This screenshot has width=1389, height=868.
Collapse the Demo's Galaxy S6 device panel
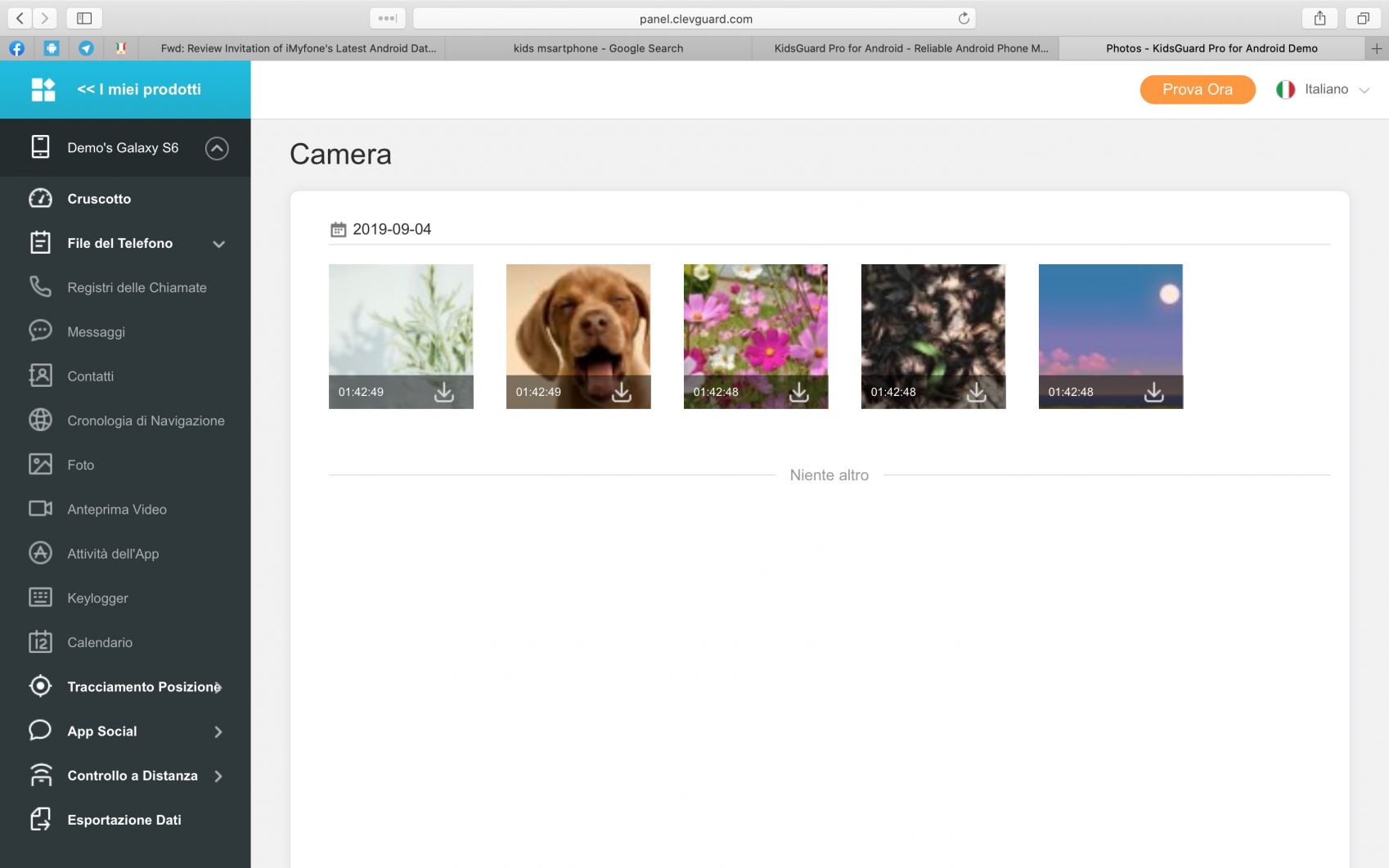[x=217, y=148]
